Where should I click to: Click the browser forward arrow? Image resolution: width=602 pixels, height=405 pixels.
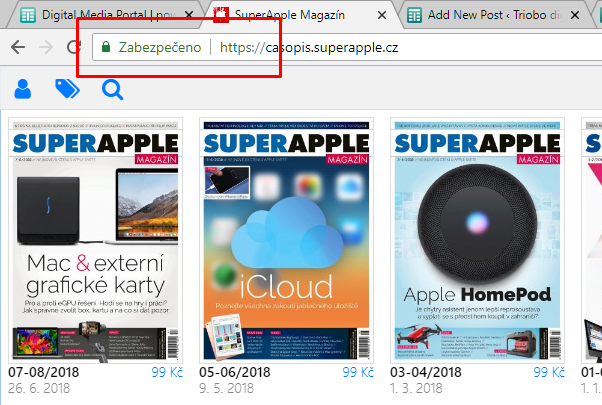tap(44, 48)
